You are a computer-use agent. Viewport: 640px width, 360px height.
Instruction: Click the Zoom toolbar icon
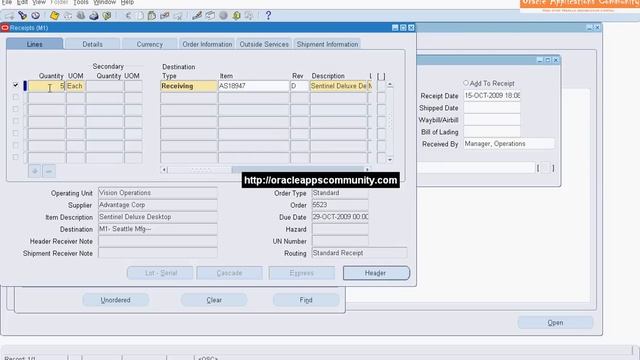tap(210, 16)
